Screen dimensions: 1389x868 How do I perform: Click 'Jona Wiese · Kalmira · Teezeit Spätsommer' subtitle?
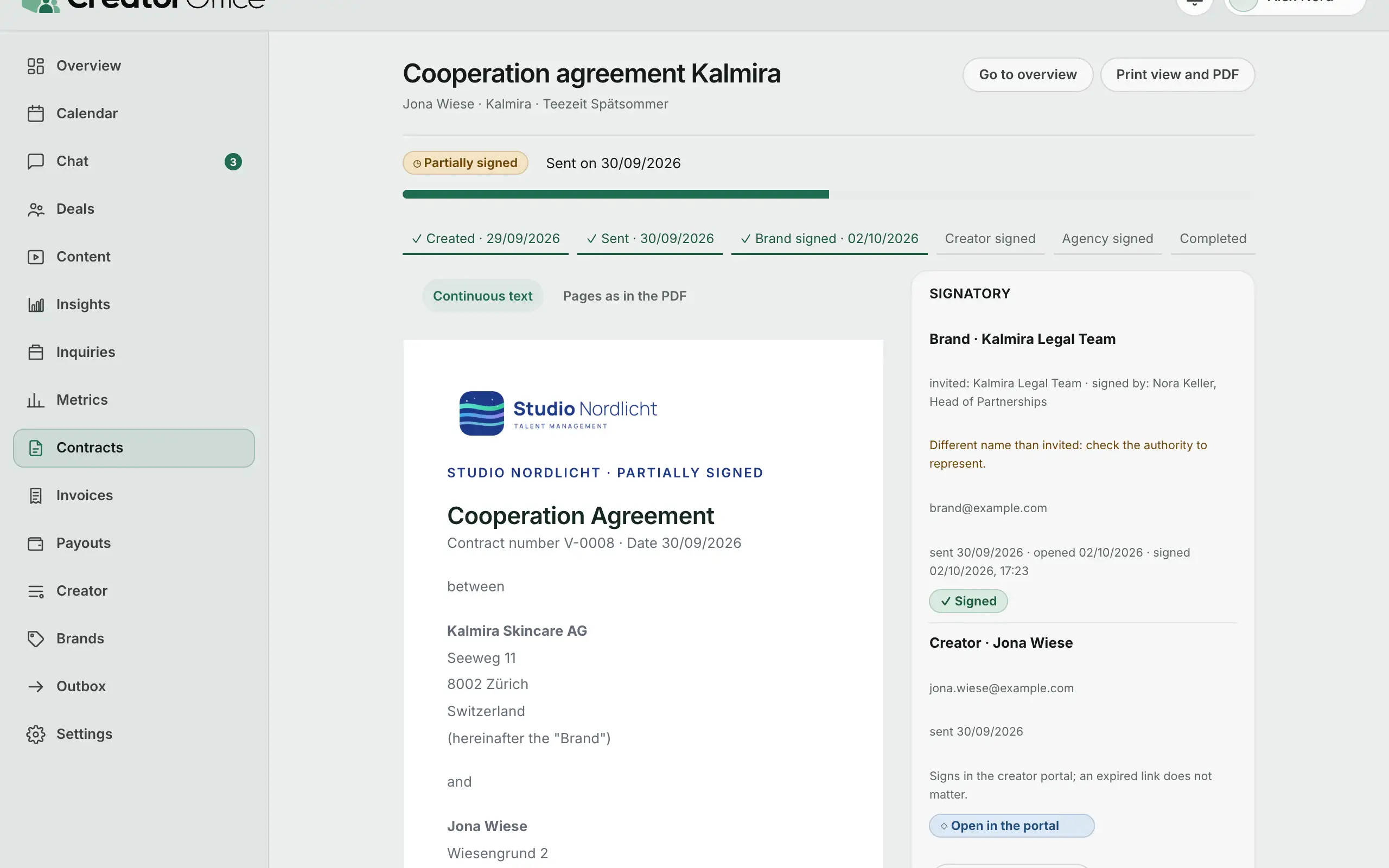(x=535, y=104)
